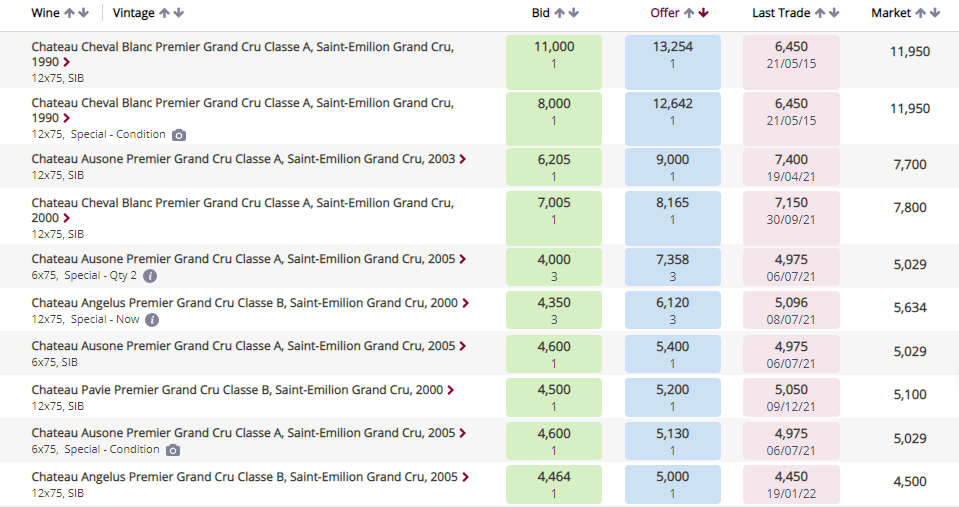Click info icon beside Special - Qty 2

point(150,276)
